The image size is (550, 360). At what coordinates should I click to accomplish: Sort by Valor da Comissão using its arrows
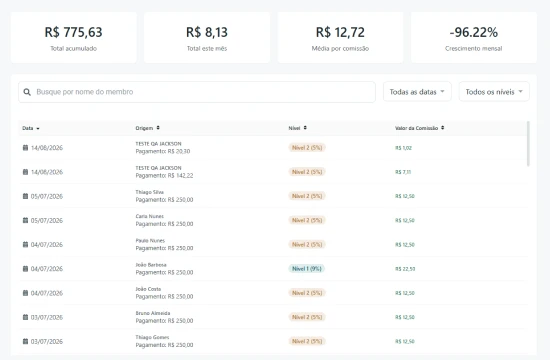click(x=443, y=128)
